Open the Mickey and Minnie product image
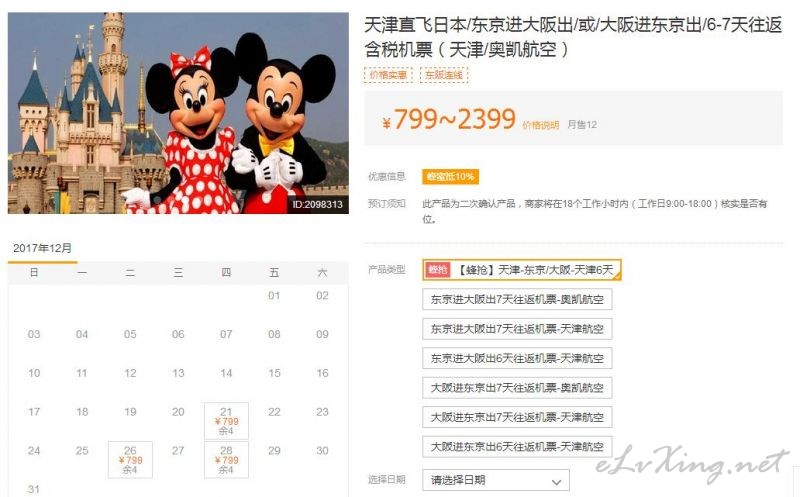This screenshot has width=800, height=497. click(178, 113)
